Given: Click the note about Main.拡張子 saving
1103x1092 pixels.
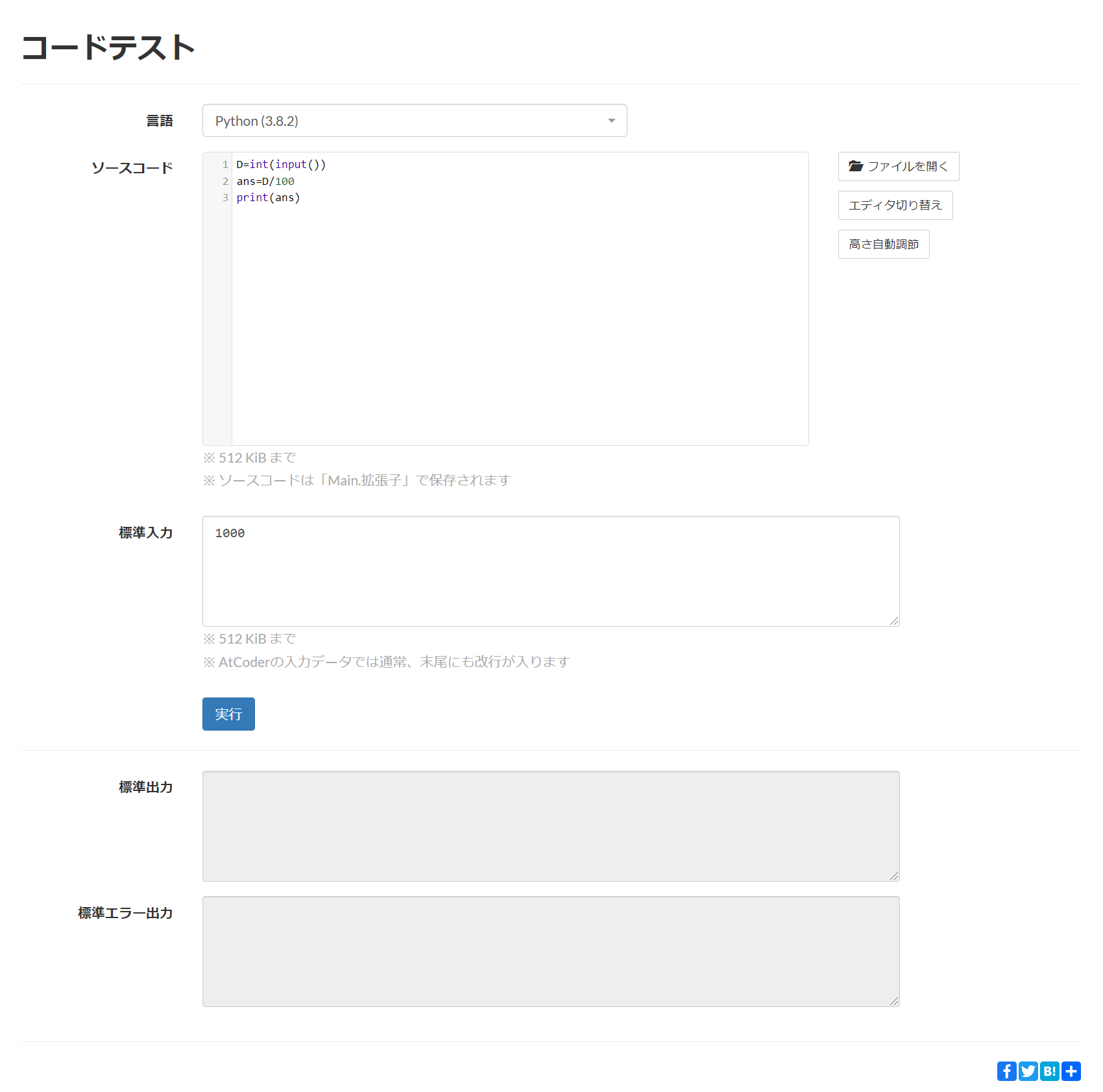Looking at the screenshot, I should (357, 480).
